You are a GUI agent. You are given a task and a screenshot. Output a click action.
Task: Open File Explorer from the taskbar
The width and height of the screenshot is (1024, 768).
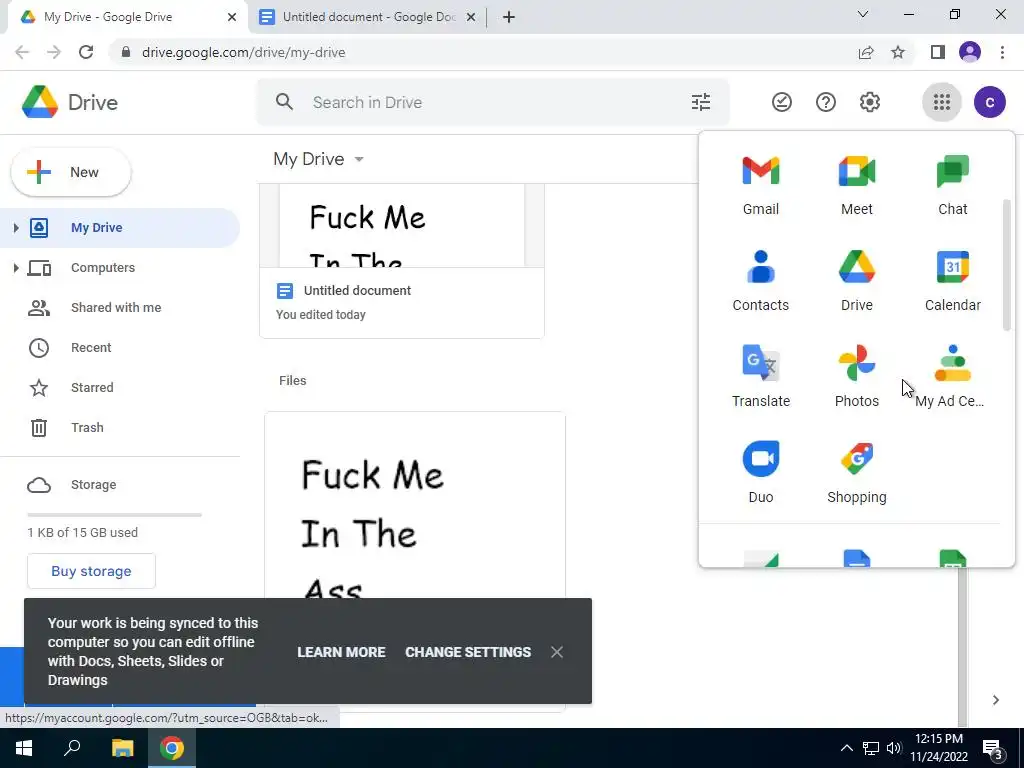point(122,748)
